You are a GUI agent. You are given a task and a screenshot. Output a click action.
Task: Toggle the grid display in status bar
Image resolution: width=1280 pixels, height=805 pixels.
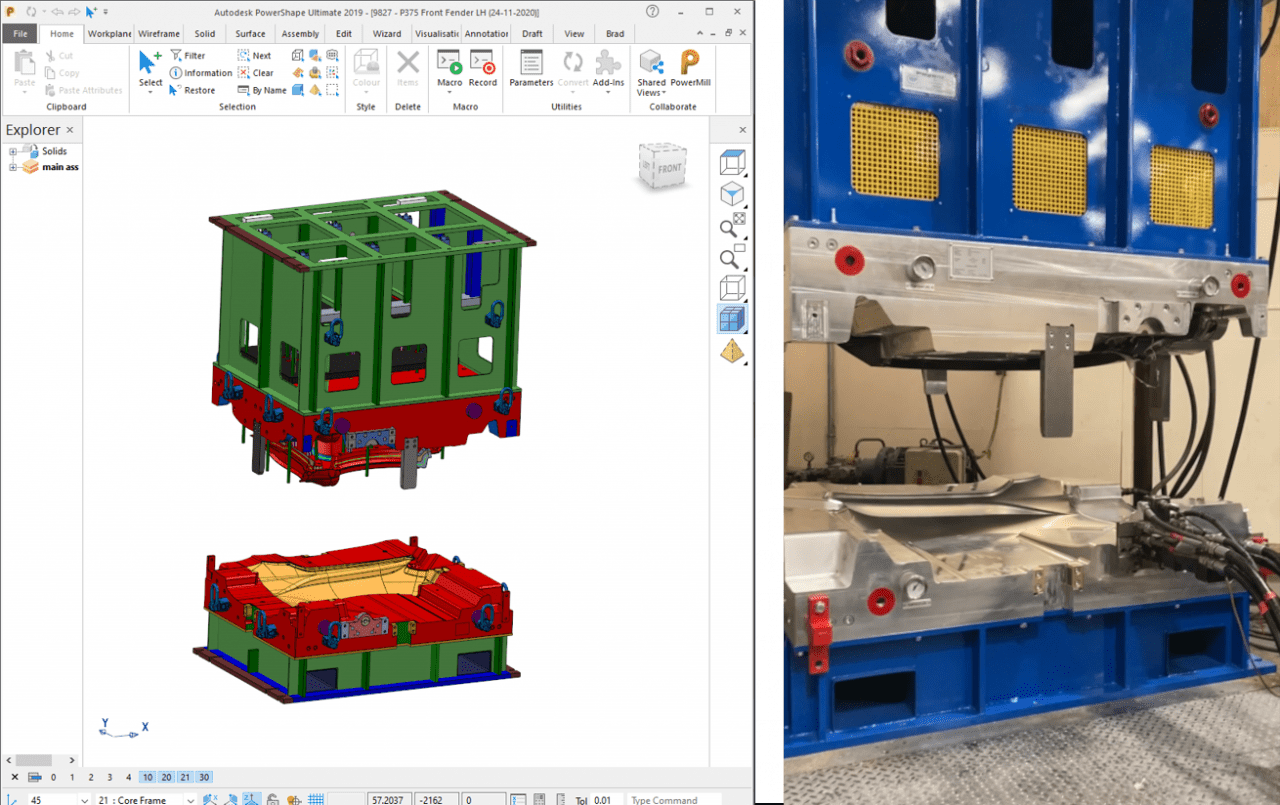pos(314,799)
